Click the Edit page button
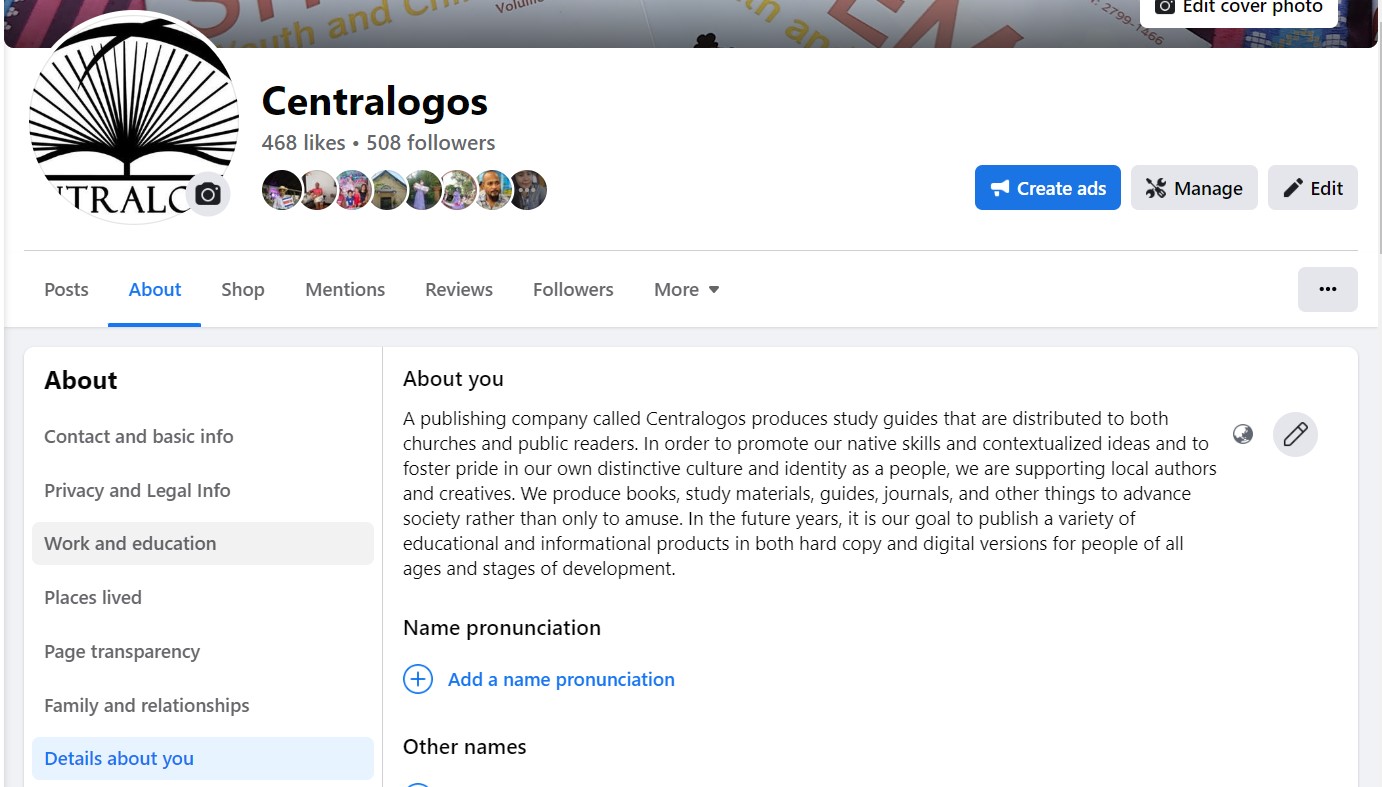 pos(1312,188)
